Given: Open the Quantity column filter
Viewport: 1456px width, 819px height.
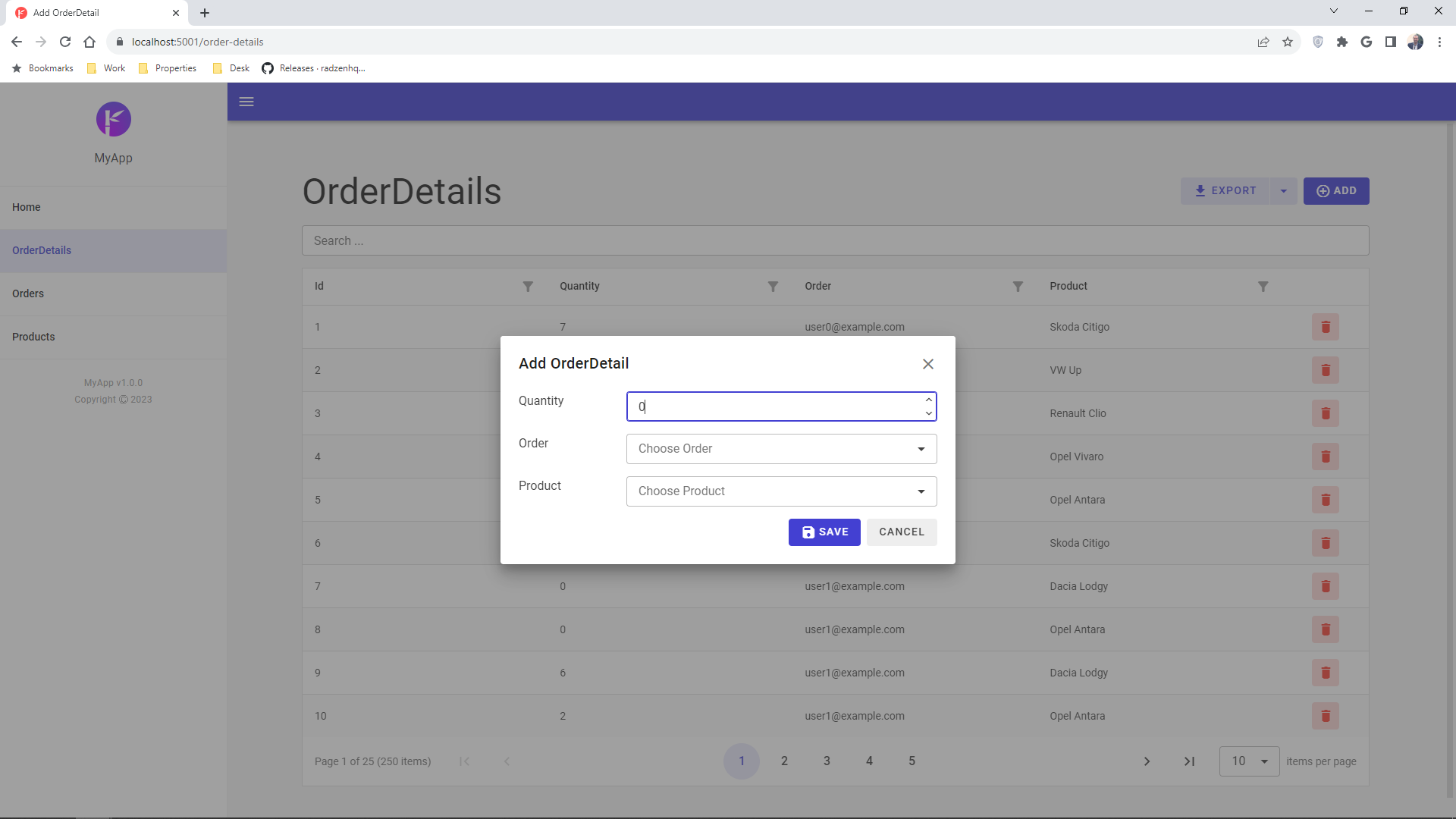Looking at the screenshot, I should tap(773, 287).
